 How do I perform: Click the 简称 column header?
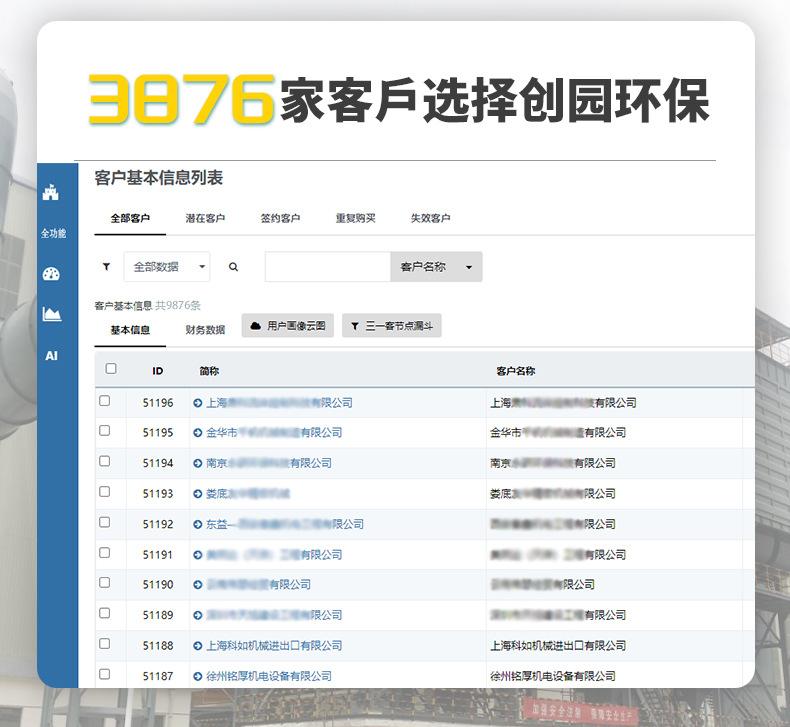(209, 371)
